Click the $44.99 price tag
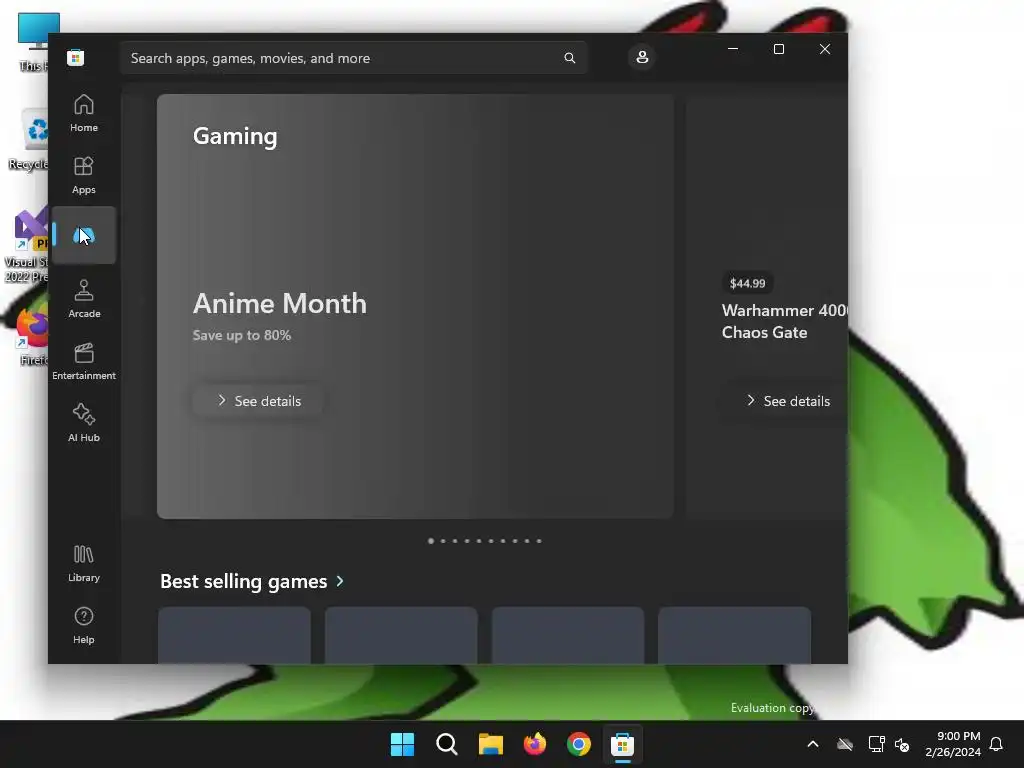 coord(748,283)
